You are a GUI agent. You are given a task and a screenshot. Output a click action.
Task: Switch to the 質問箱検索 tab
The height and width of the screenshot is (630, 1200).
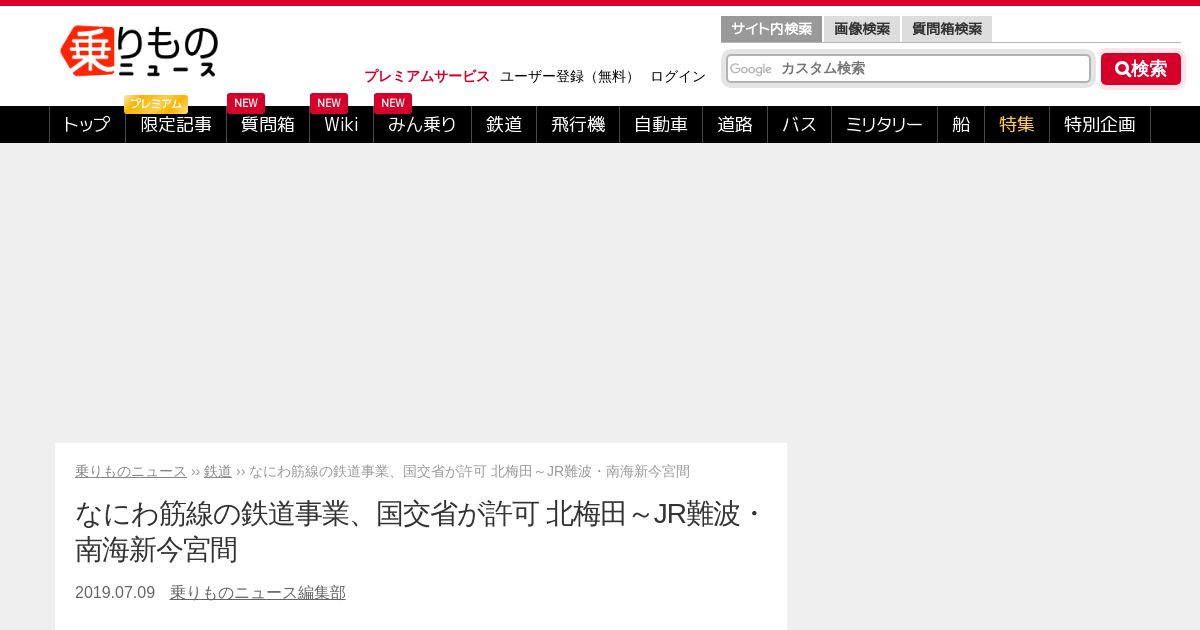click(947, 29)
